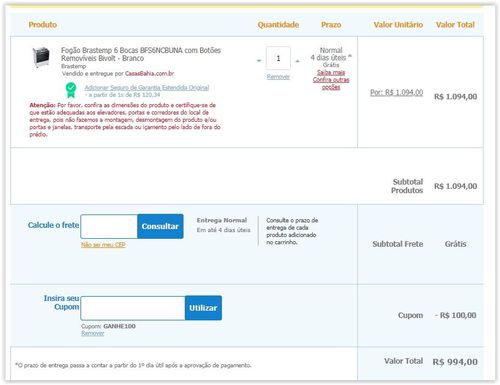This screenshot has height=385, width=500.
Task: Click the Prazo column header
Action: click(x=331, y=25)
